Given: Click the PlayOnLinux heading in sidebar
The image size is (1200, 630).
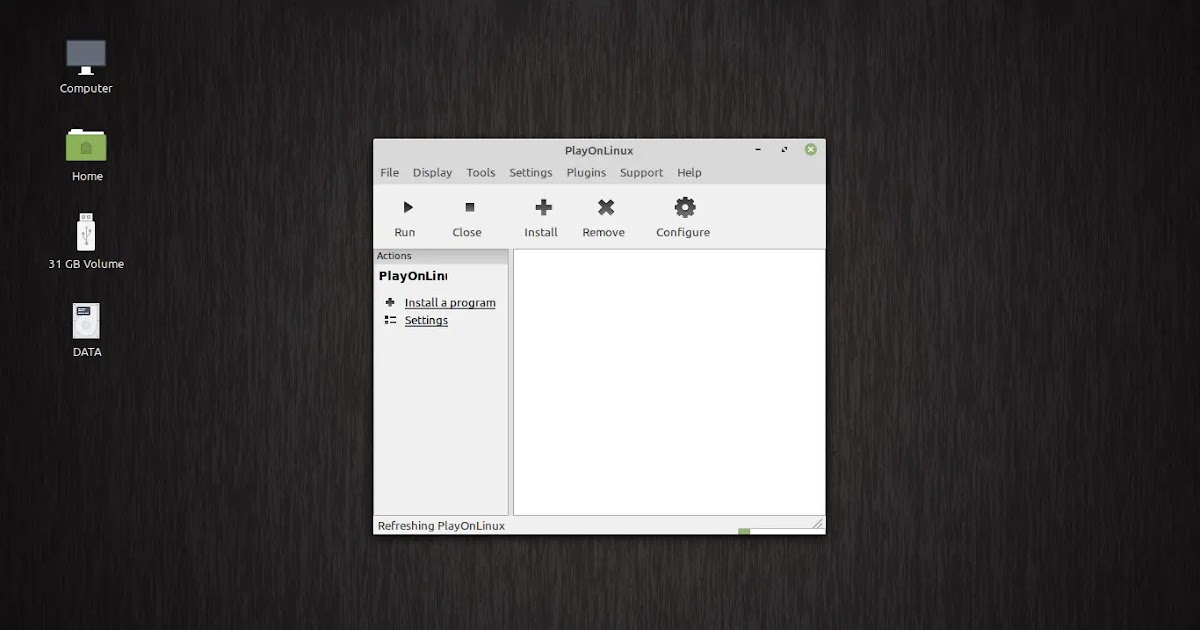Looking at the screenshot, I should (412, 276).
